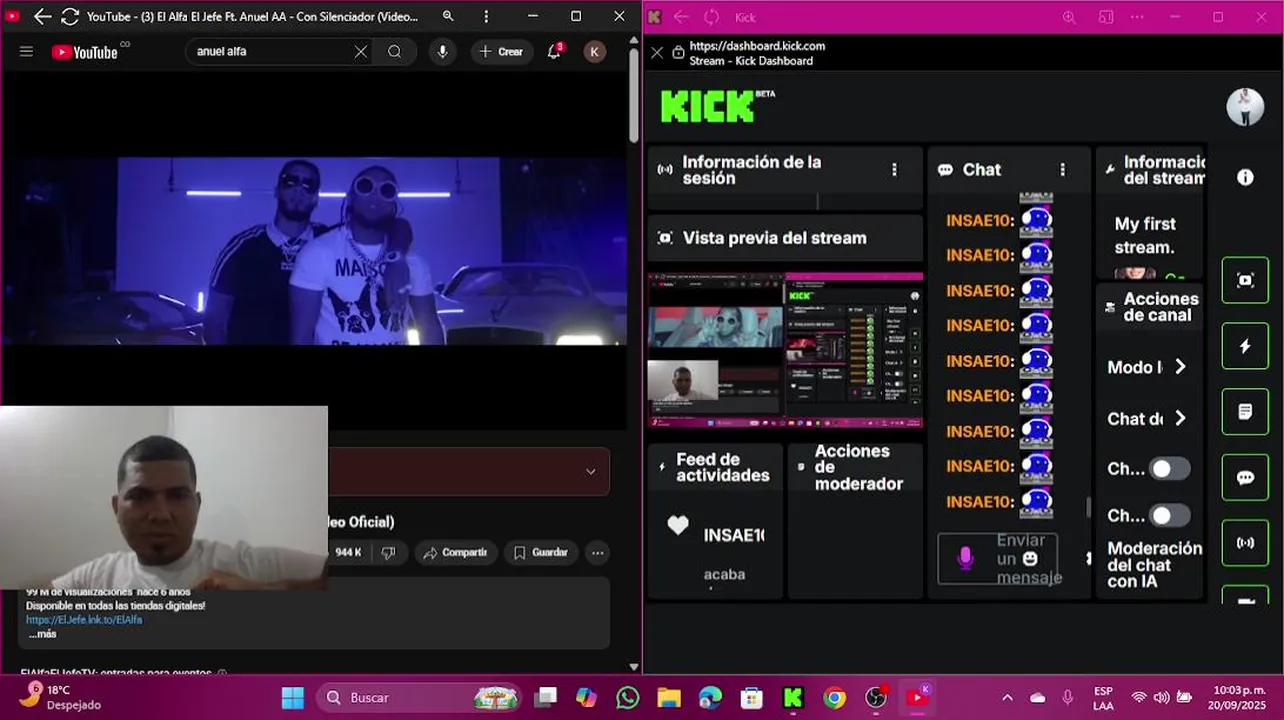Screen dimensions: 1284x720
Task: Start YouTube voice search microphone
Action: pos(442,52)
